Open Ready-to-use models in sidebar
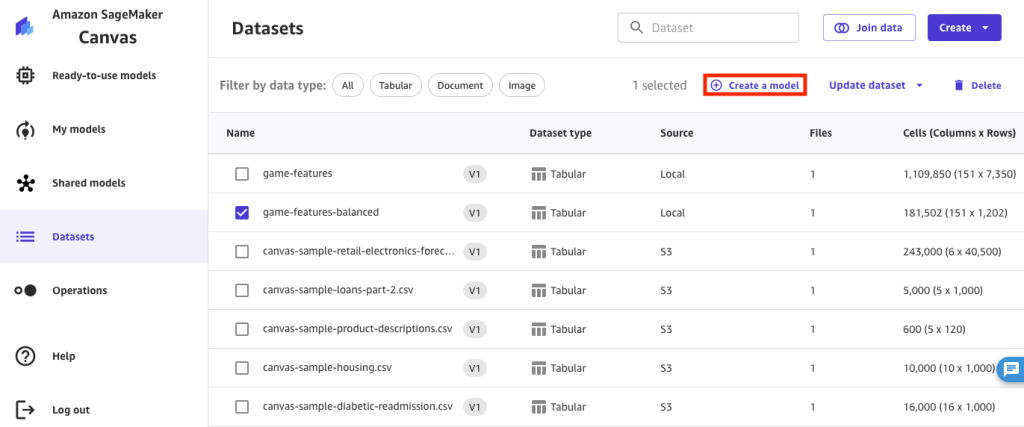1024x427 pixels. [x=104, y=76]
